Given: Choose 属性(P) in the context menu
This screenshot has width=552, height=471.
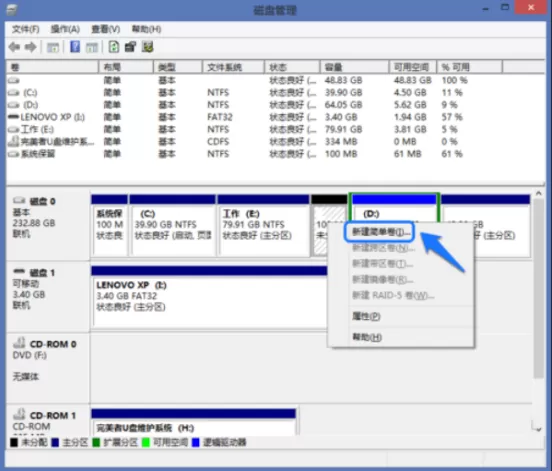Looking at the screenshot, I should [x=366, y=316].
